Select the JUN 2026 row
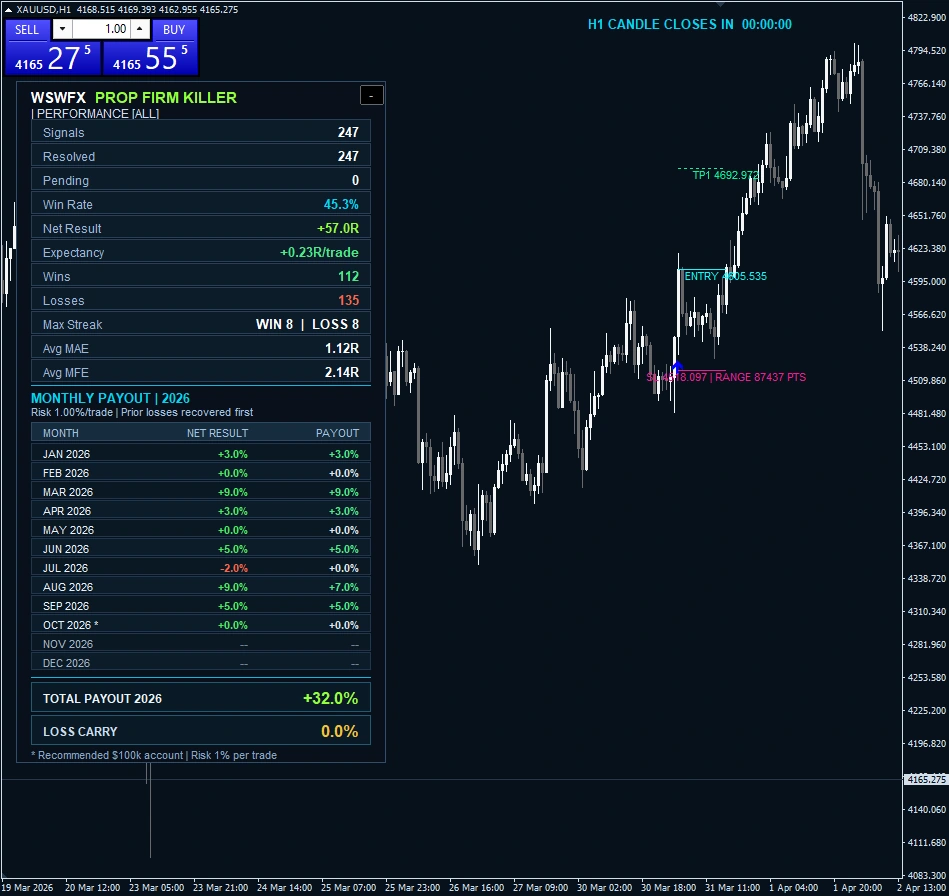The width and height of the screenshot is (949, 896). click(201, 549)
